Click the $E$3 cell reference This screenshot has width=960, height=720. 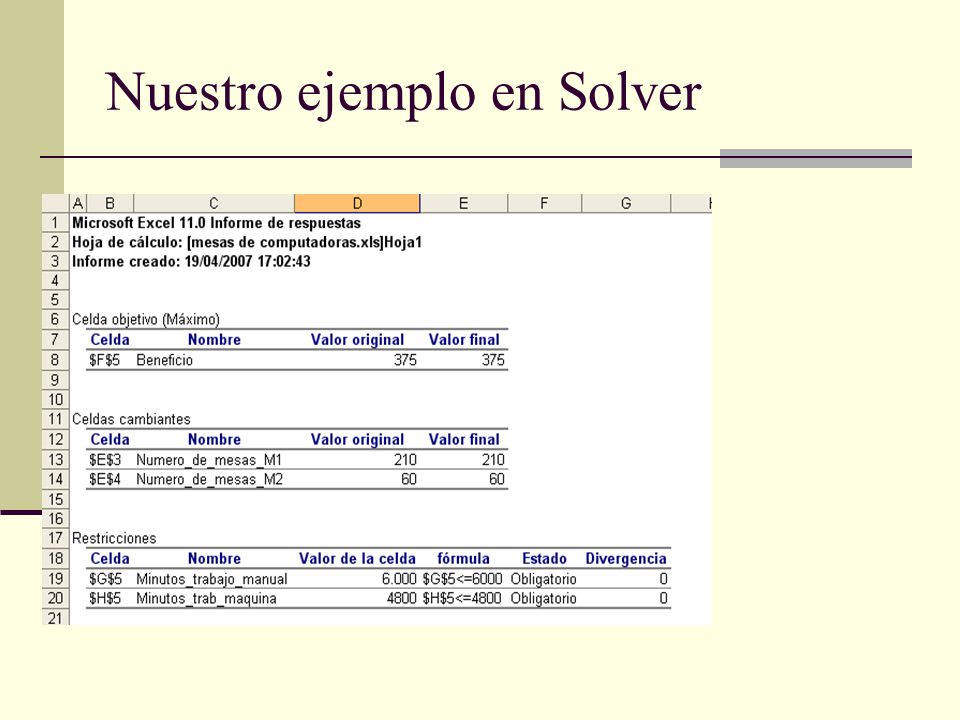104,460
